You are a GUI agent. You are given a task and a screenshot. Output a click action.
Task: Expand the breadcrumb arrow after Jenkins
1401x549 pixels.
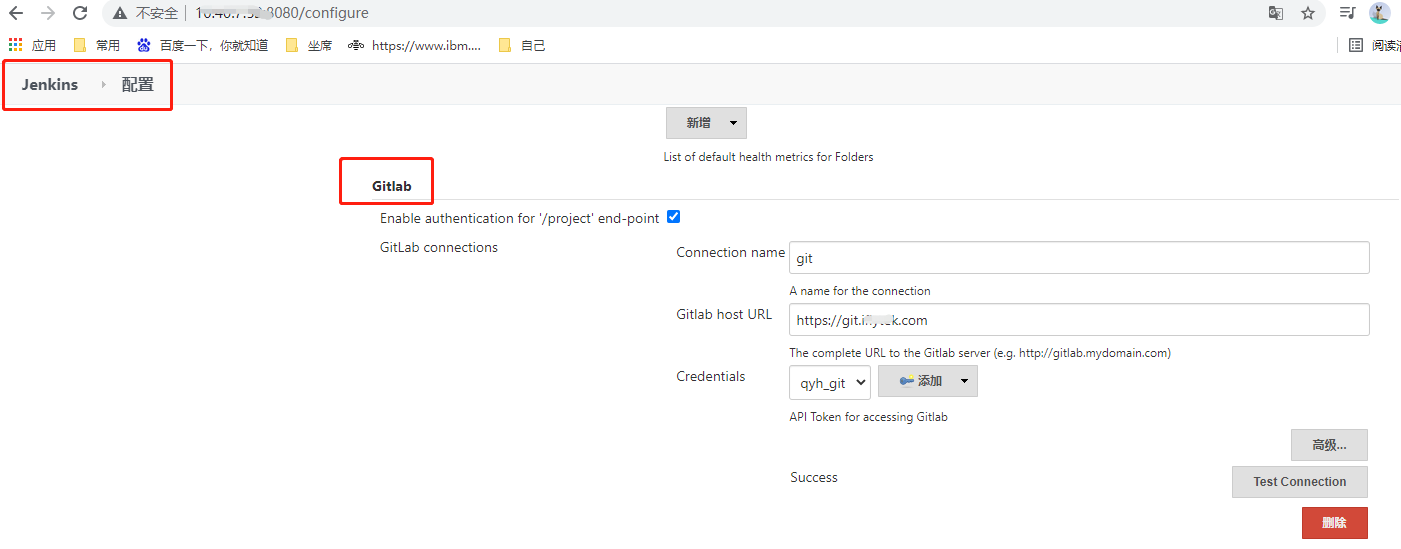[x=103, y=85]
